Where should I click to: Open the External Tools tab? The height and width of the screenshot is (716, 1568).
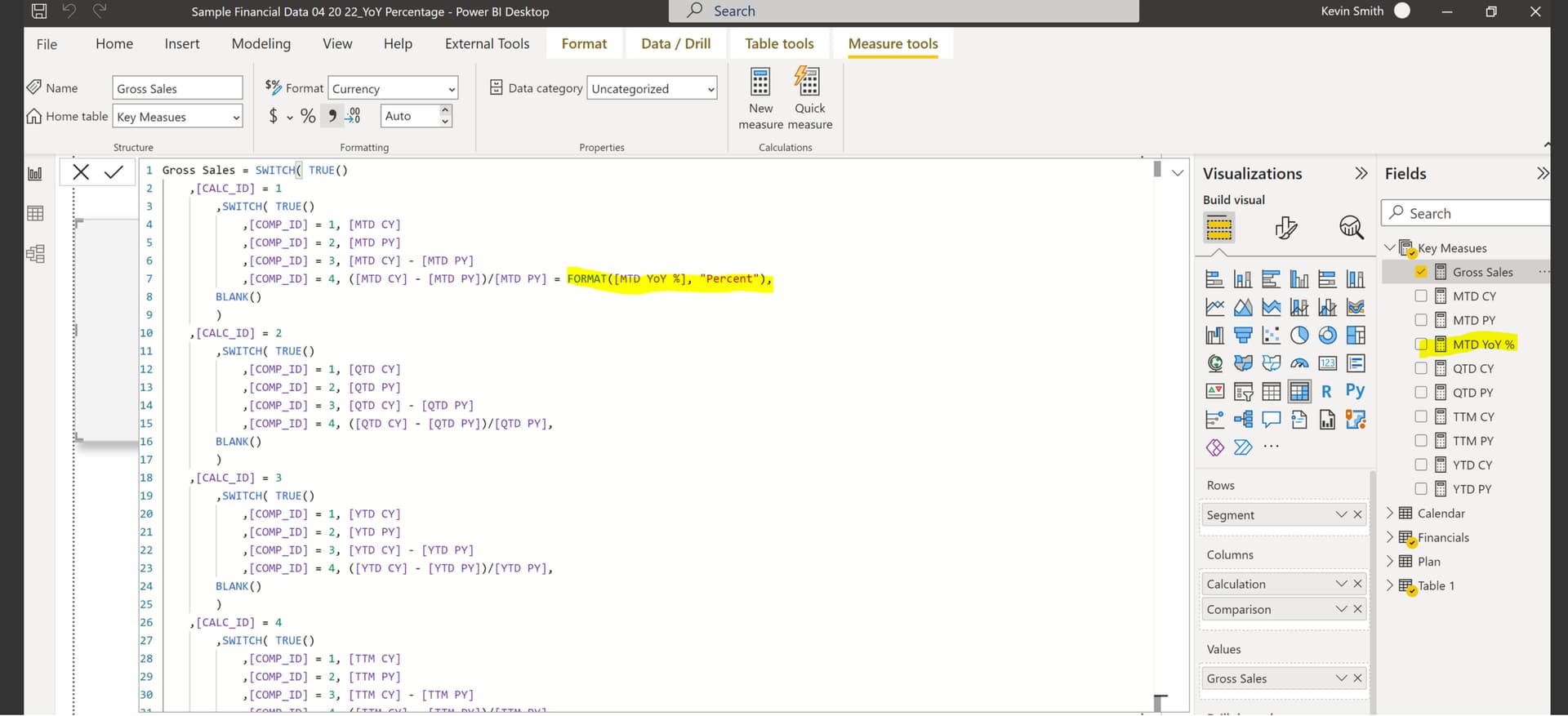[487, 44]
